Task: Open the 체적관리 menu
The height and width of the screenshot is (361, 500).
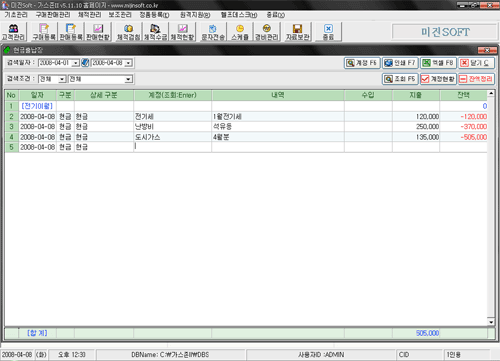Action: (89, 15)
